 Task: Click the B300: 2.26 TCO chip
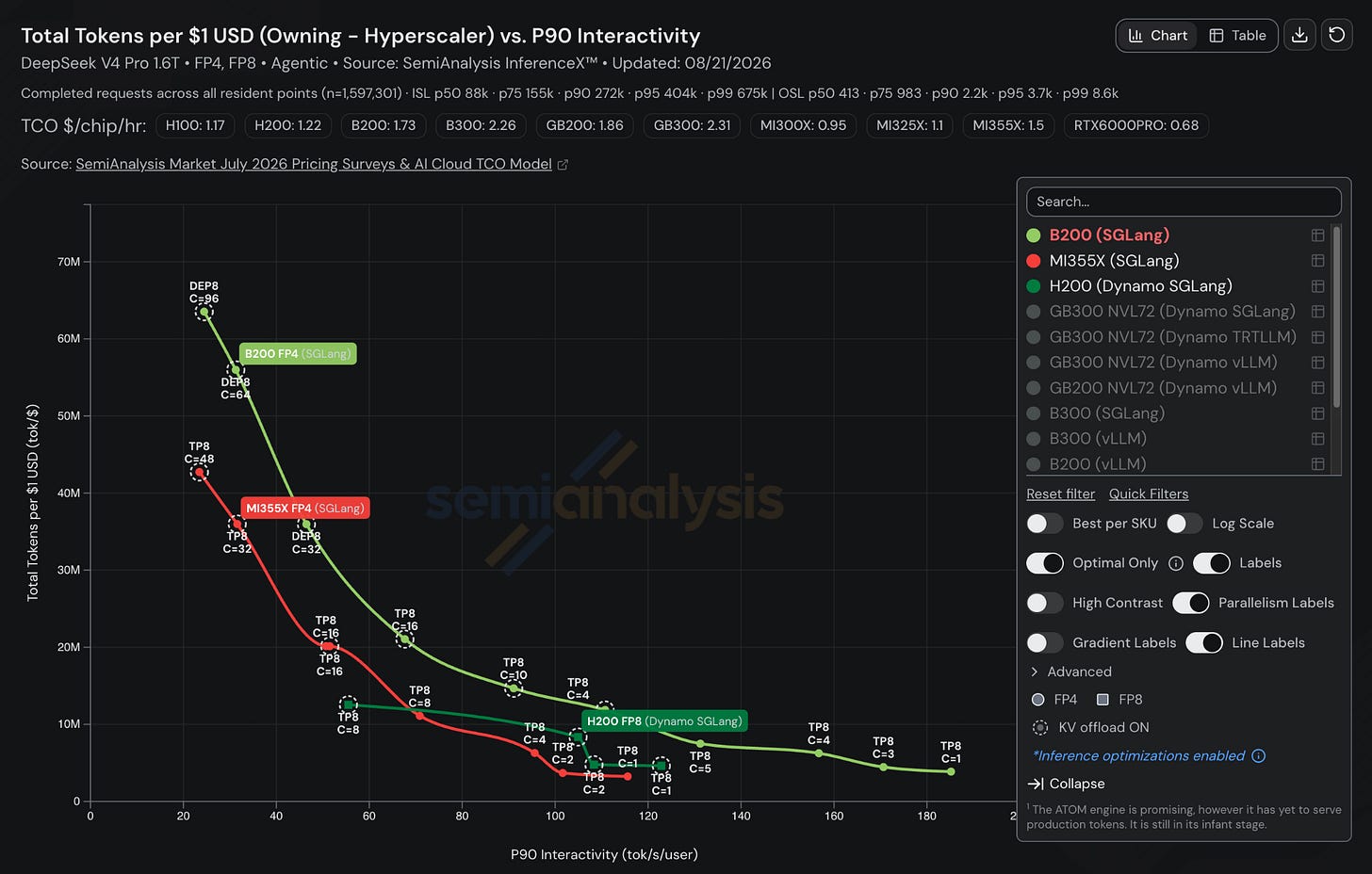(x=481, y=125)
